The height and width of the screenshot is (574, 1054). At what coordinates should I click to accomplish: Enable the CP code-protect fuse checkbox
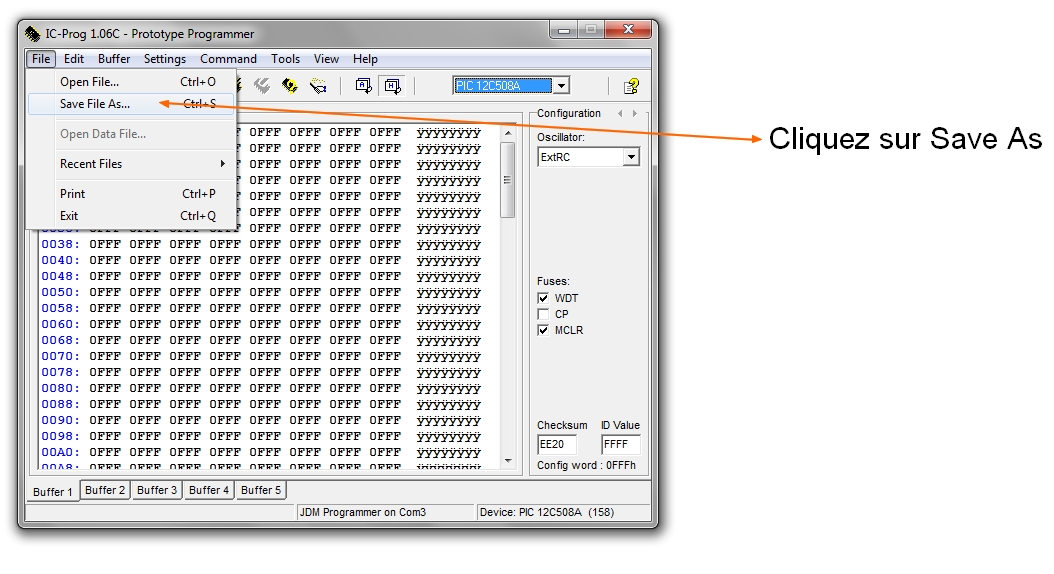[x=543, y=314]
